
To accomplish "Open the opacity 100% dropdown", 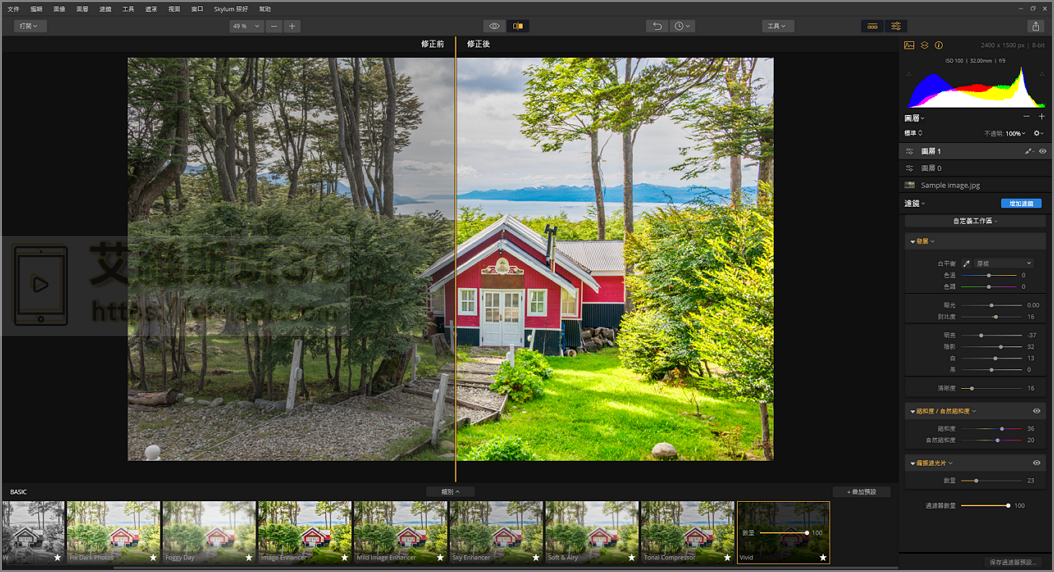I will tap(1016, 134).
